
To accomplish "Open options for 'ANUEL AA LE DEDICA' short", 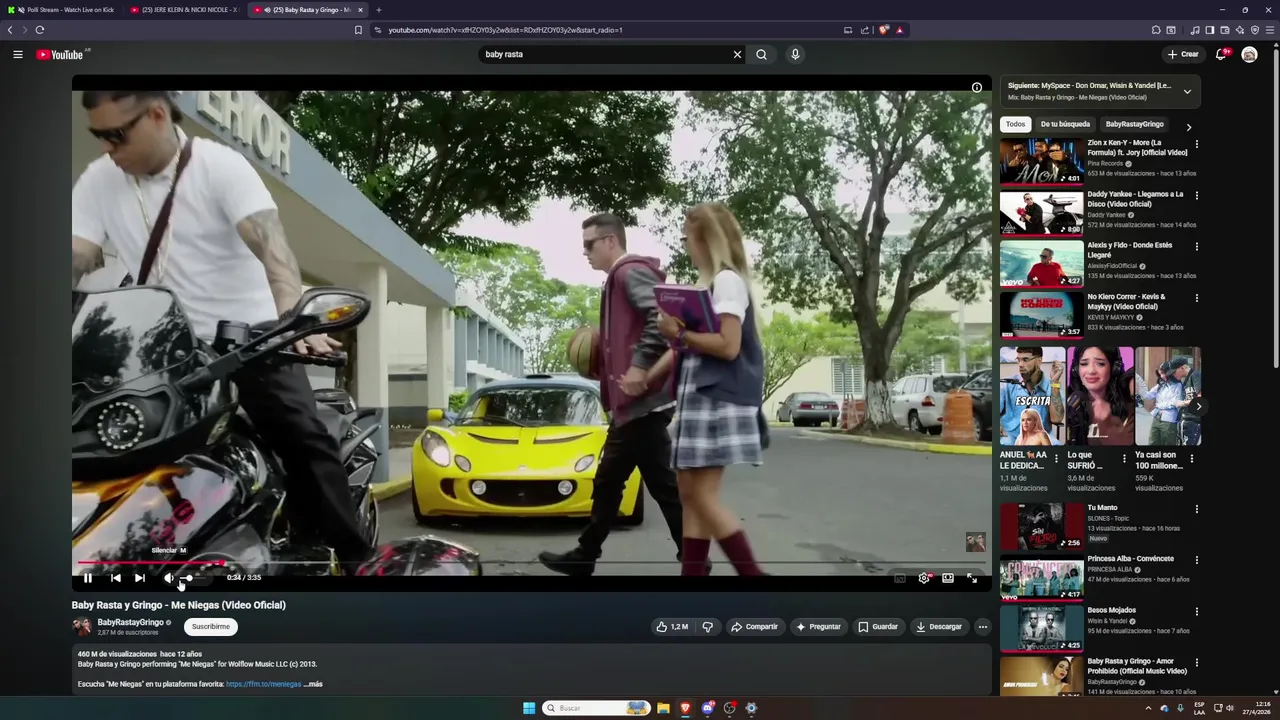I will (1056, 459).
